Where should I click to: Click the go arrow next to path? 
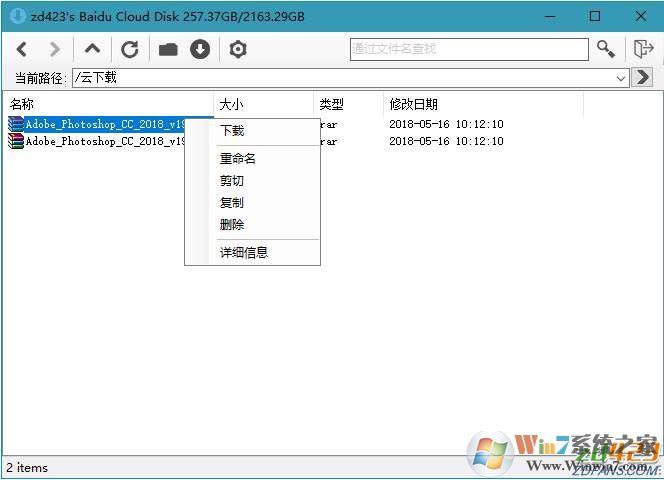642,77
